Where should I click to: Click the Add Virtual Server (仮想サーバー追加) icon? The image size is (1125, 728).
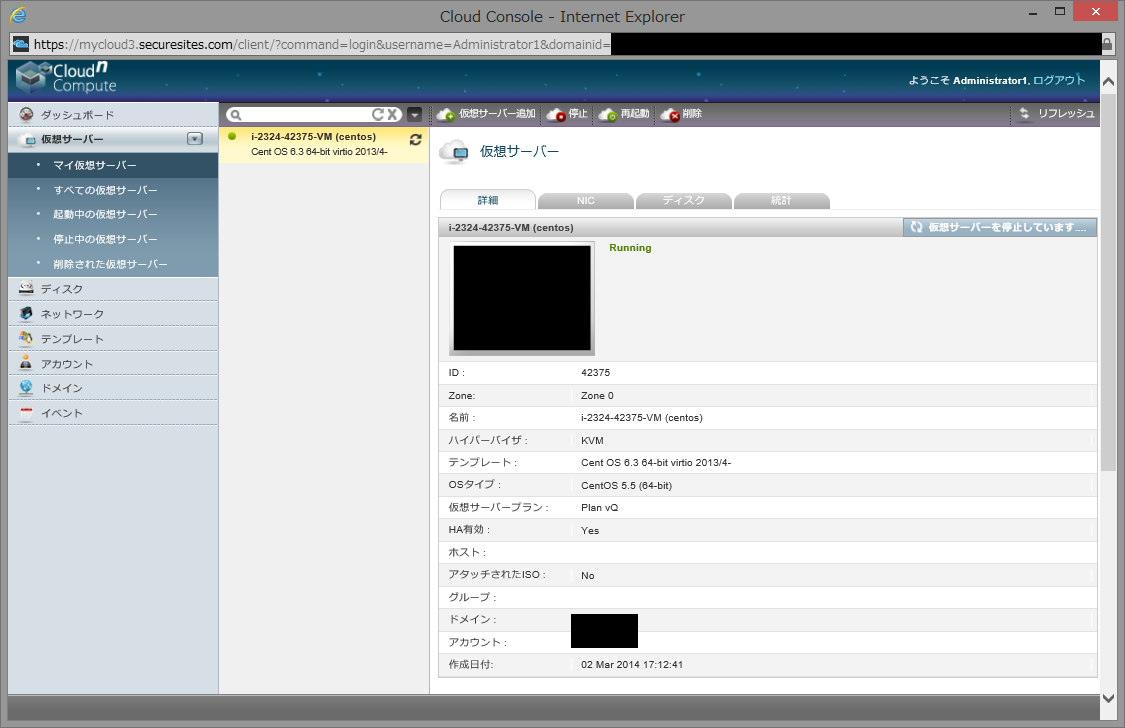tap(446, 115)
